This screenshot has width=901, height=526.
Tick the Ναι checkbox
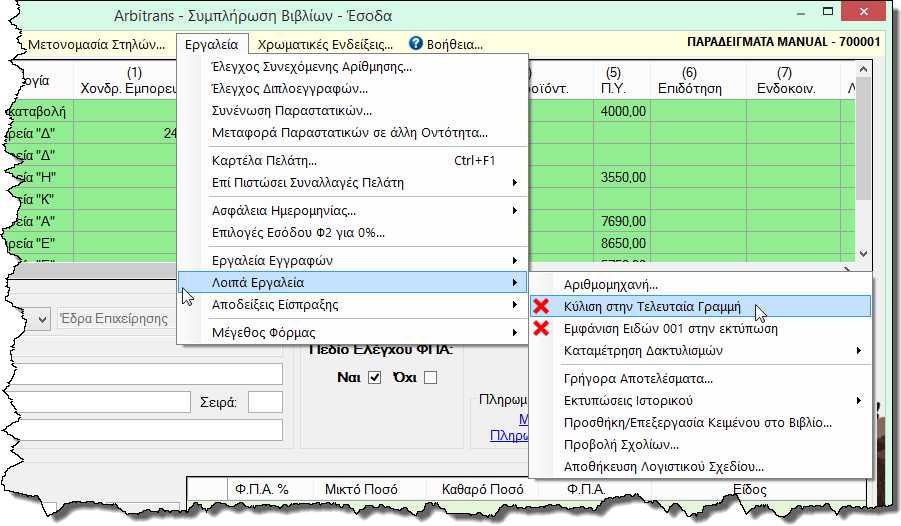point(375,378)
